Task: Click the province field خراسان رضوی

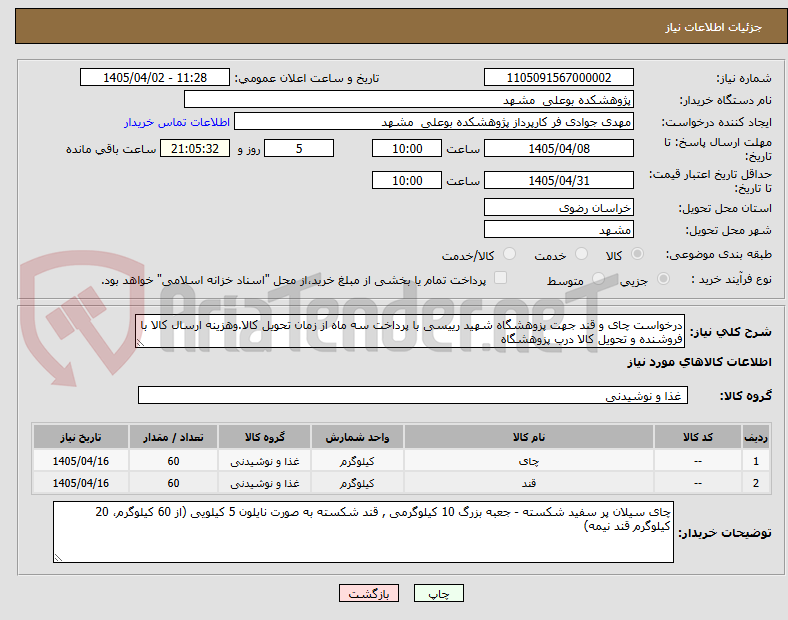Action: [x=558, y=207]
